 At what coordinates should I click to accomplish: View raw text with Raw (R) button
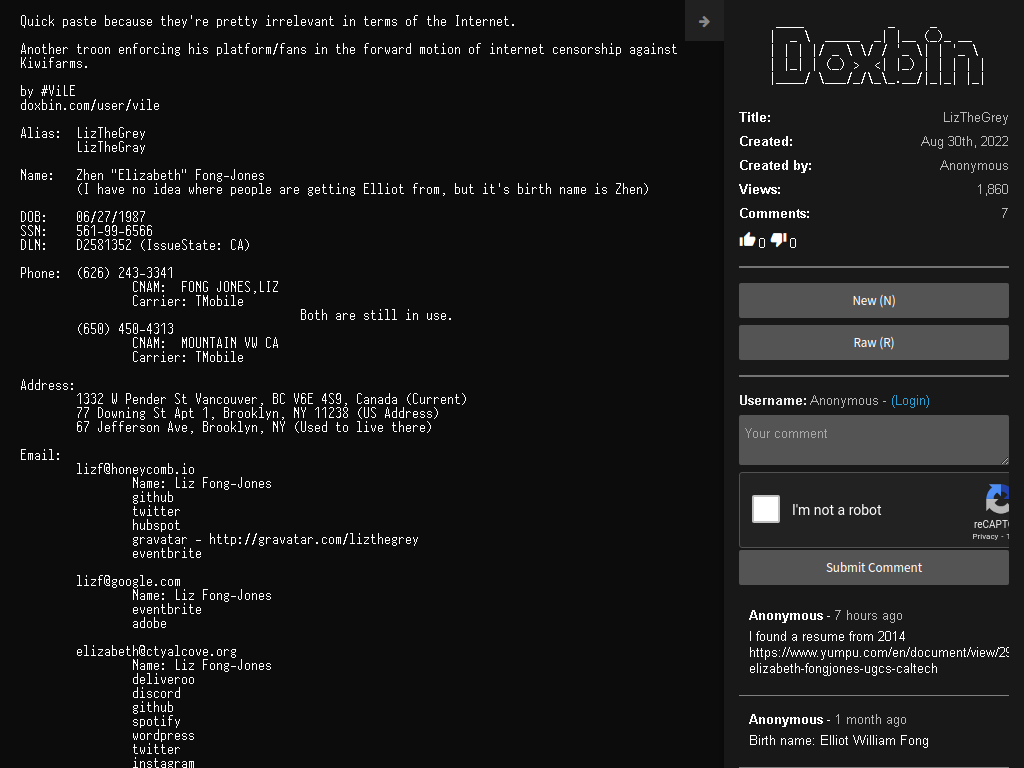pyautogui.click(x=874, y=342)
